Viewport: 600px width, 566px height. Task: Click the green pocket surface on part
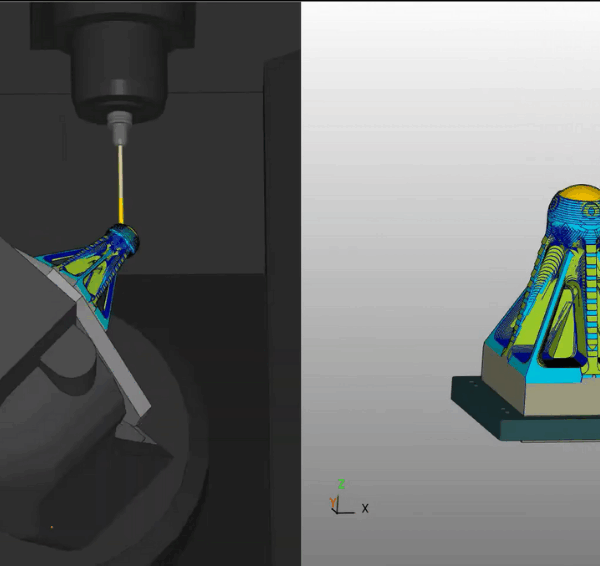520,310
